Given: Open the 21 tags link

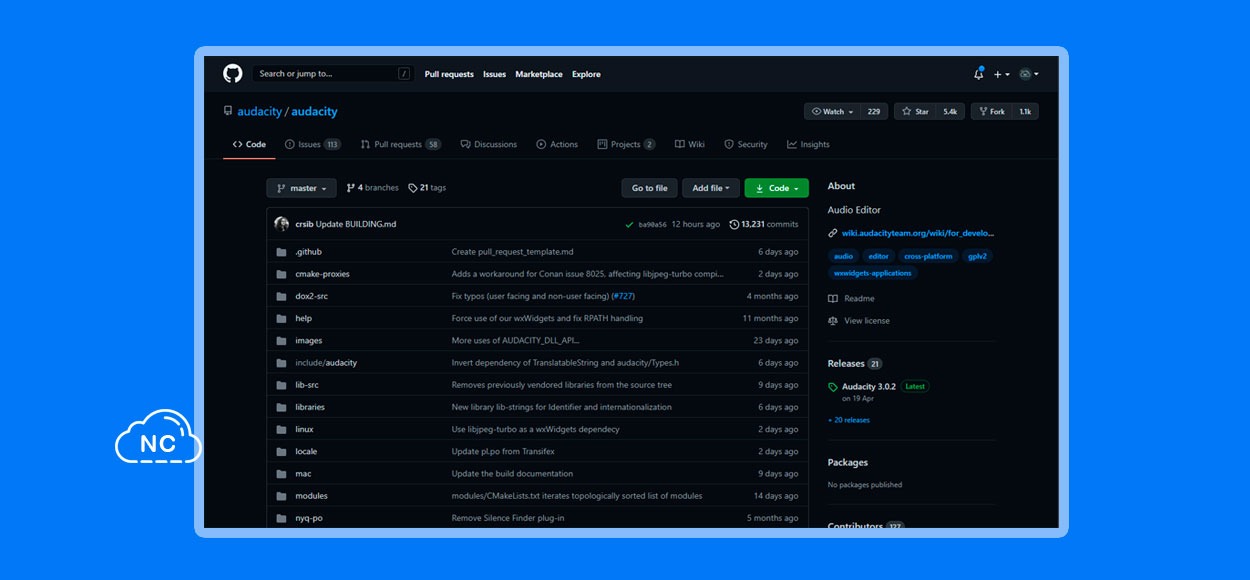Looking at the screenshot, I should point(427,188).
